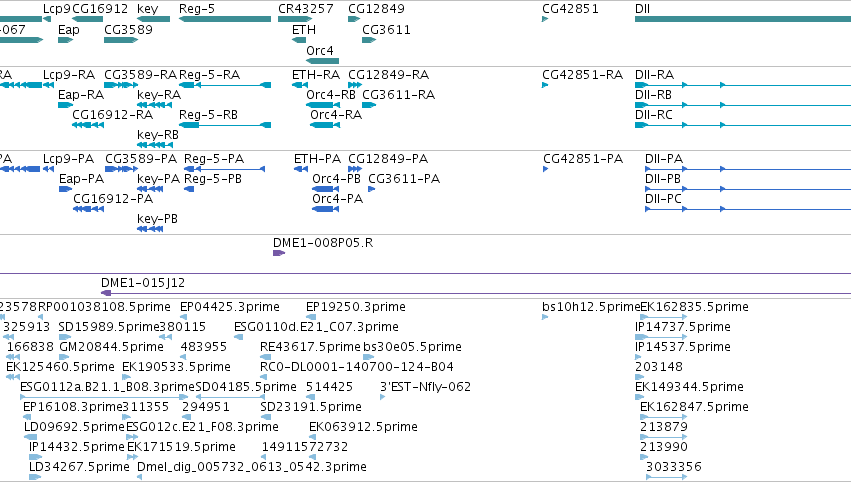Open the 'Lcp9-PA' protein label
The image size is (851, 482).
(68, 158)
